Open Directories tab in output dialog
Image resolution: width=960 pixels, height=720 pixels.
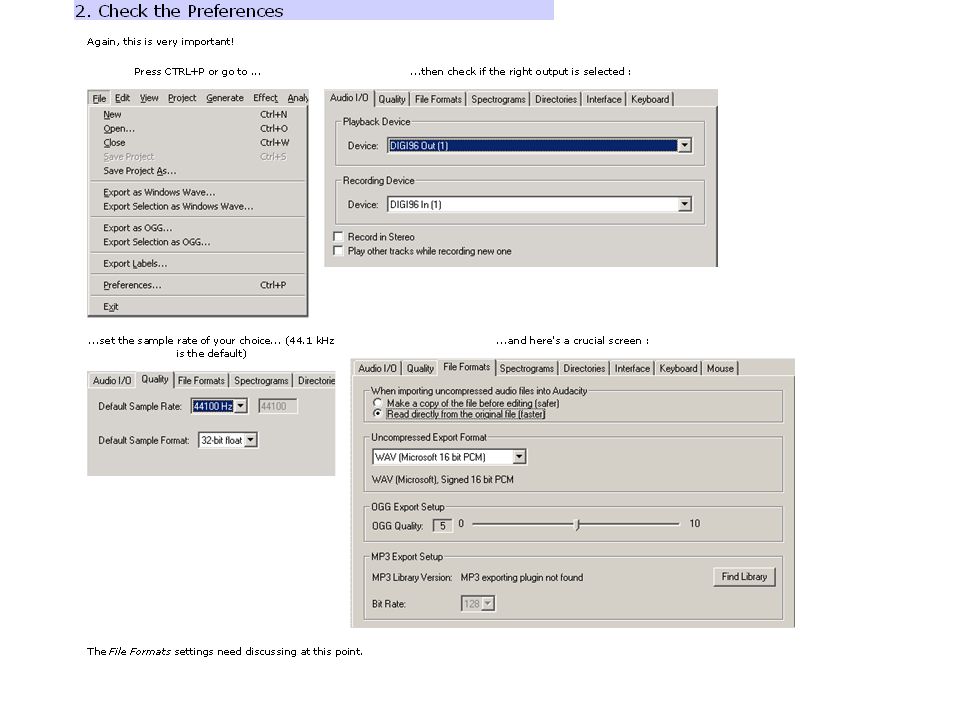[x=556, y=99]
